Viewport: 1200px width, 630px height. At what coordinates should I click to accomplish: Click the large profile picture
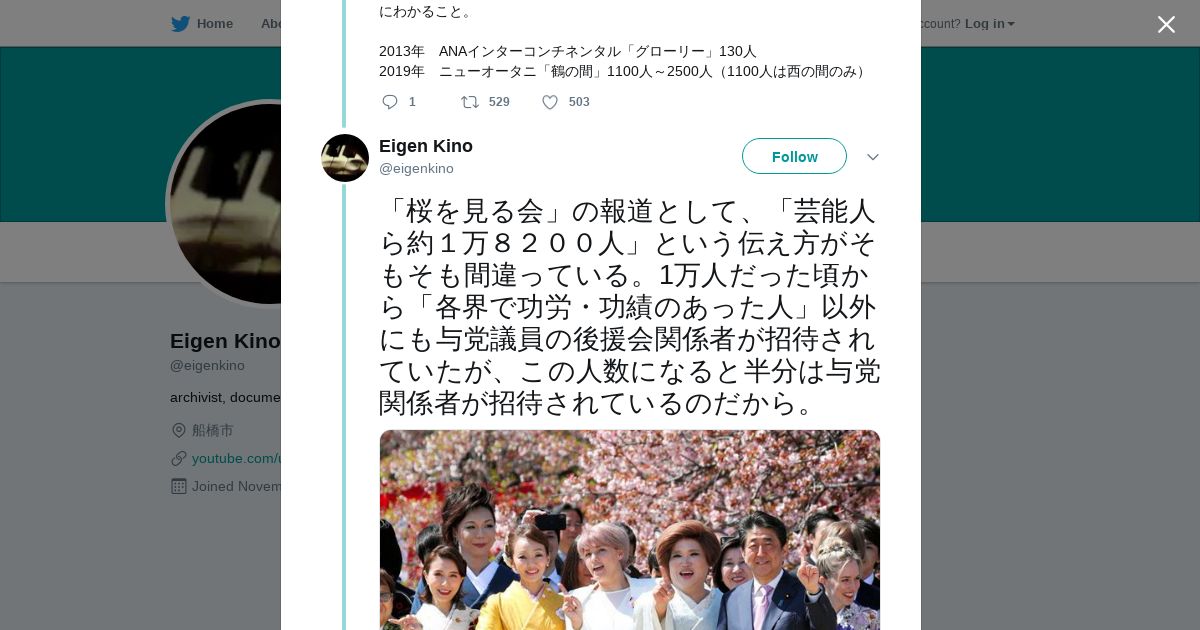click(x=226, y=204)
